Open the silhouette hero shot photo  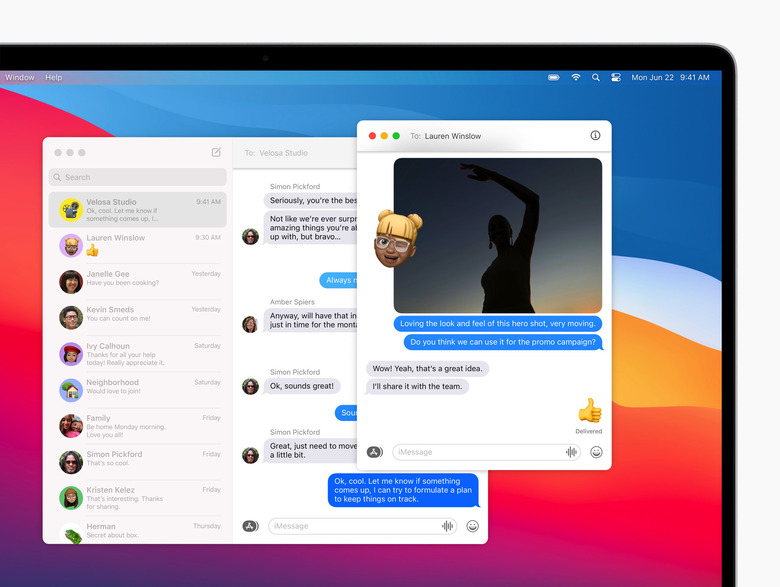tap(497, 235)
